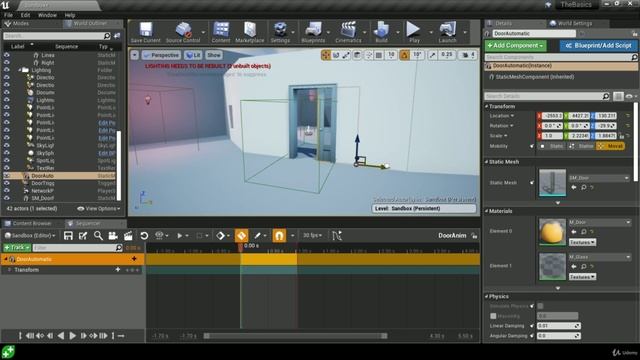Open the Sandbox (Editor) dropdown in Sequencer
Image resolution: width=640 pixels, height=360 pixels.
coord(31,236)
